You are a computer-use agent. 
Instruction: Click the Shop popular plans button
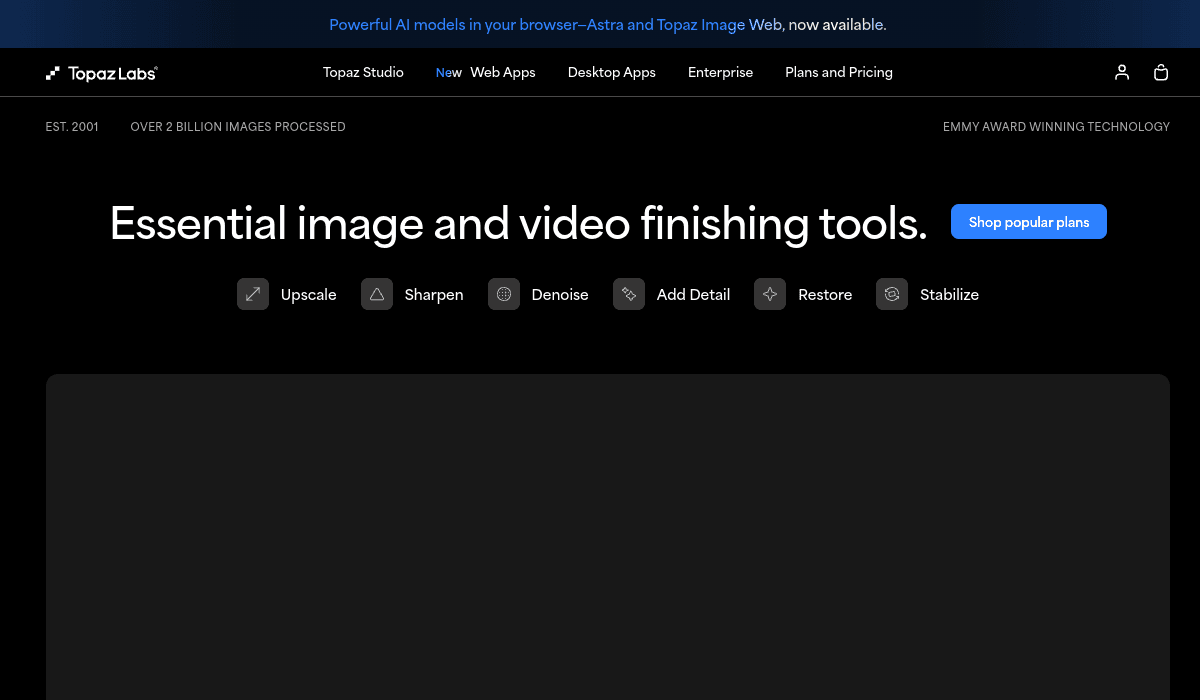tap(1029, 222)
